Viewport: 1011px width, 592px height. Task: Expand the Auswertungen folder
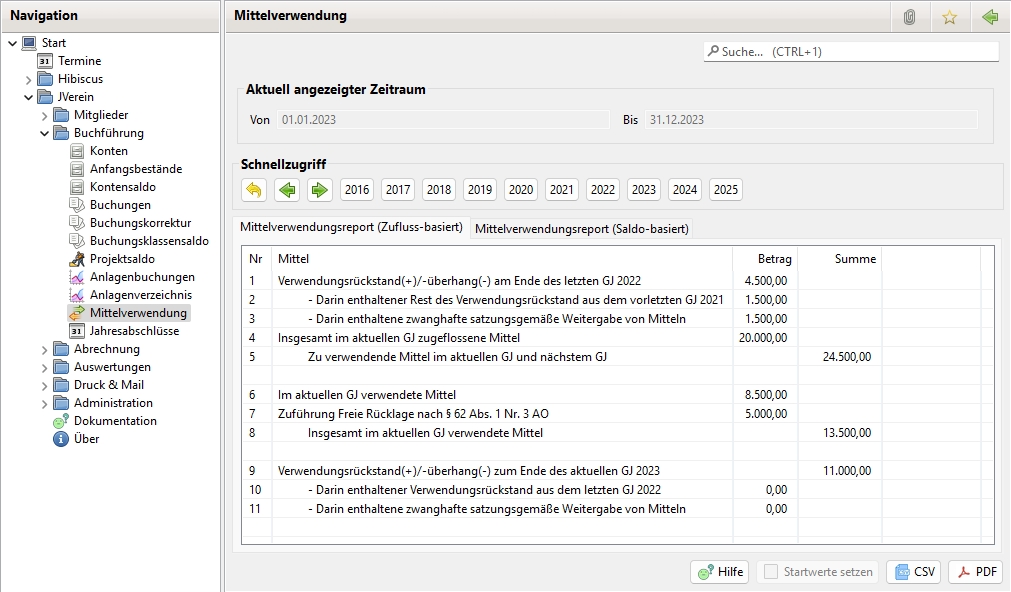(45, 367)
